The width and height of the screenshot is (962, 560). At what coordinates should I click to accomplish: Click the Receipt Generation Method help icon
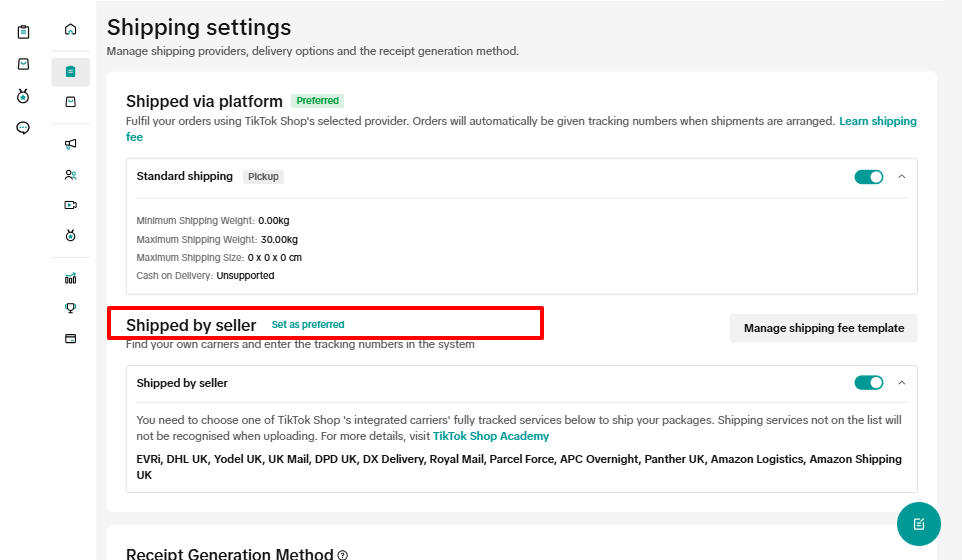click(343, 555)
